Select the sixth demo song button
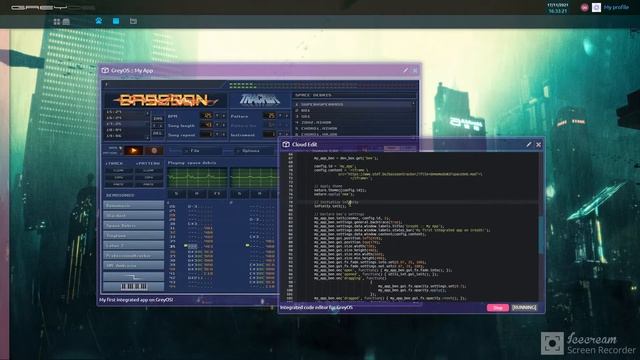 (133, 256)
